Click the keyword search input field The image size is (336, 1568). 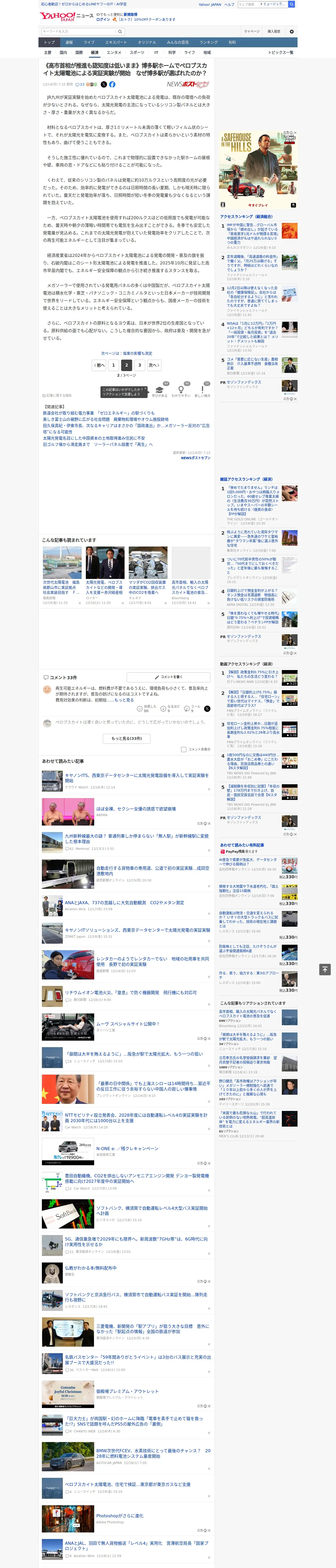click(x=79, y=31)
